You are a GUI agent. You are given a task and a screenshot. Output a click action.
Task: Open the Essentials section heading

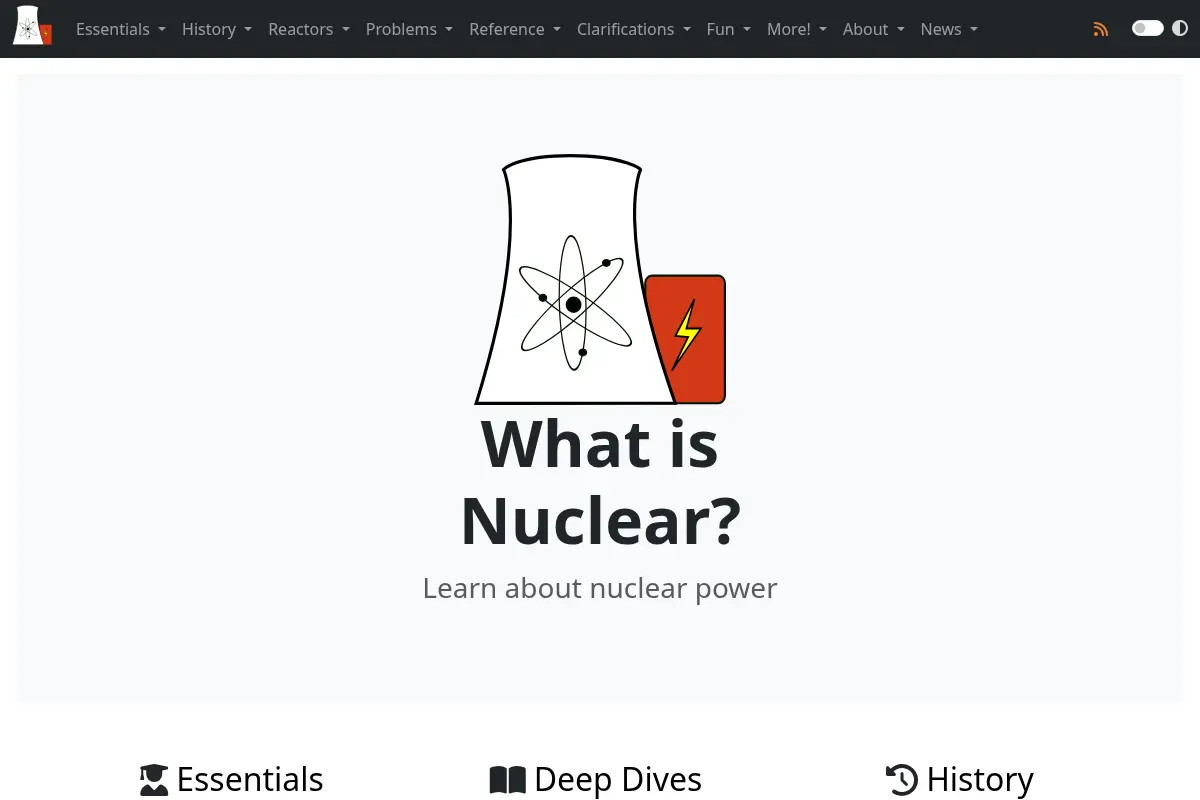250,780
